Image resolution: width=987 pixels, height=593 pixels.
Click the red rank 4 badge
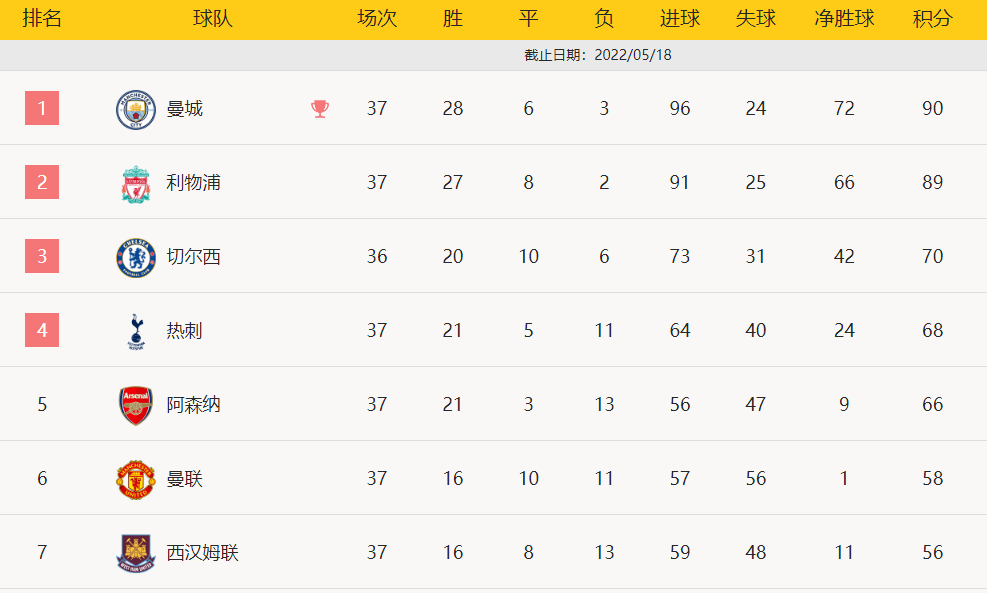[42, 330]
